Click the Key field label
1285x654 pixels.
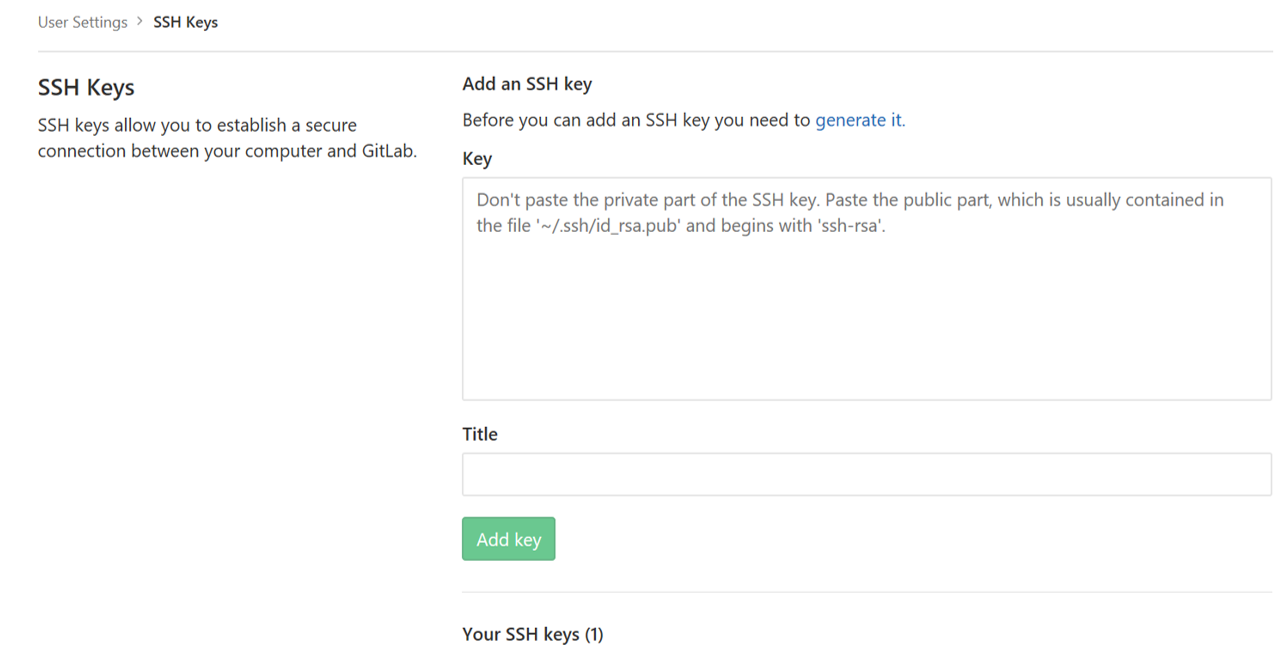point(477,159)
